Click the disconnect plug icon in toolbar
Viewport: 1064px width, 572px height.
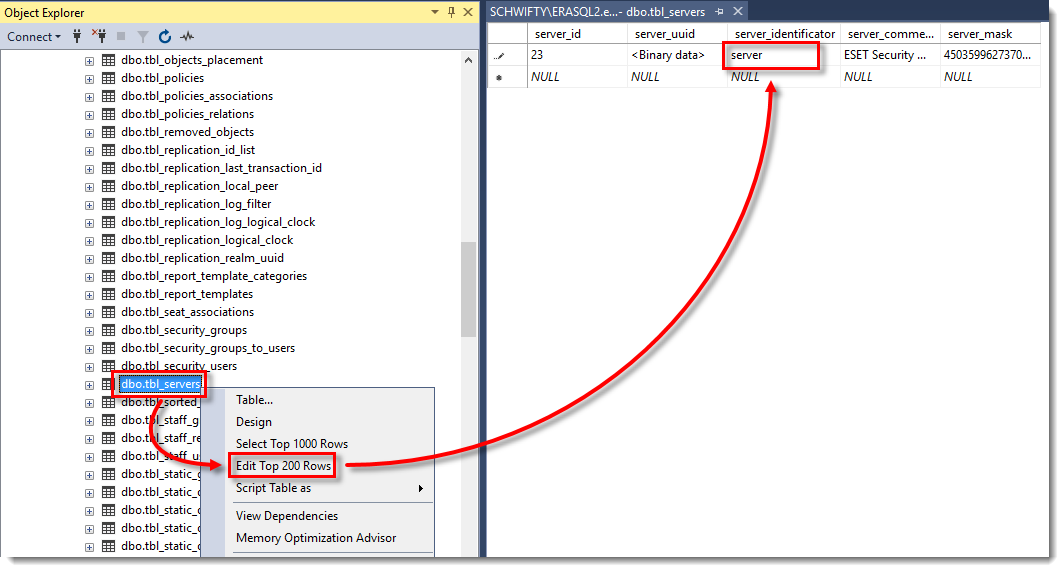[99, 36]
